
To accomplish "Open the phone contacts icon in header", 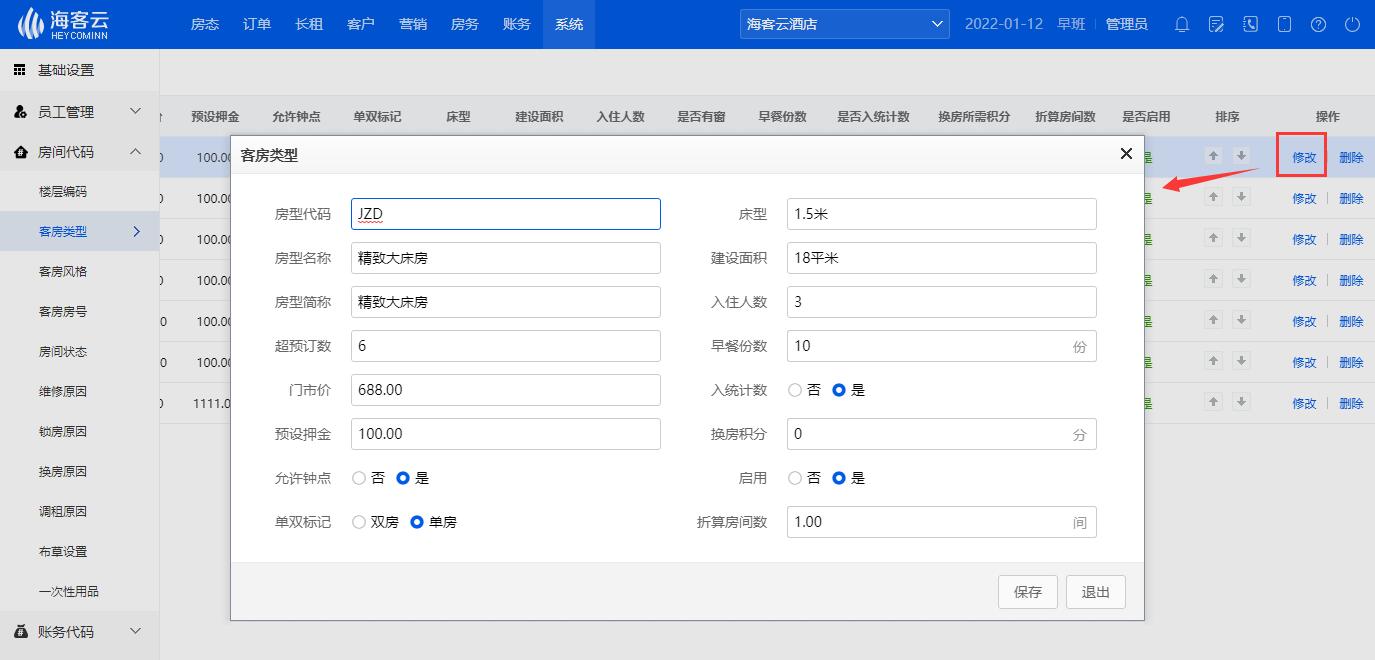I will tap(1250, 24).
